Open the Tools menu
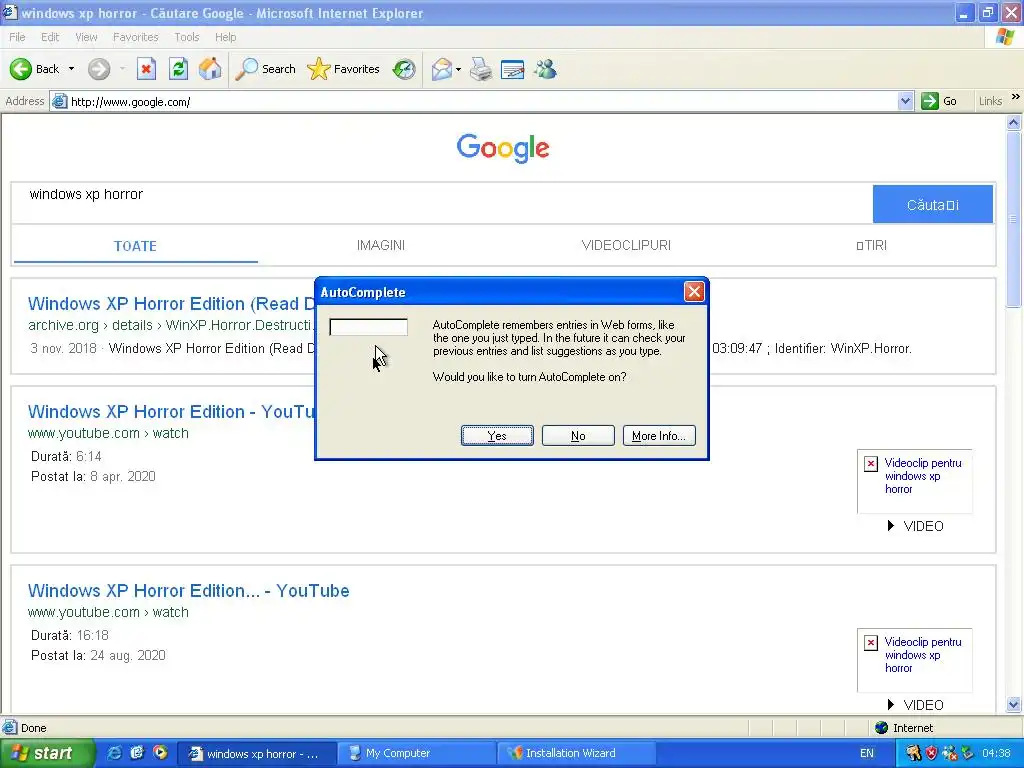Image resolution: width=1024 pixels, height=768 pixels. (x=186, y=37)
